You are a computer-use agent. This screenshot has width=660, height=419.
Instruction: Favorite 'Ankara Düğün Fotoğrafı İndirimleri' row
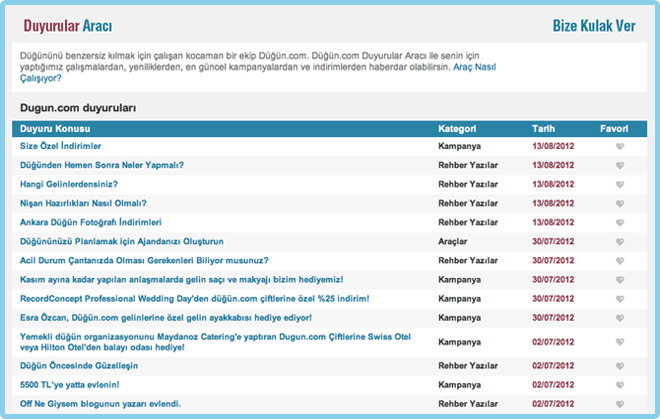point(620,223)
